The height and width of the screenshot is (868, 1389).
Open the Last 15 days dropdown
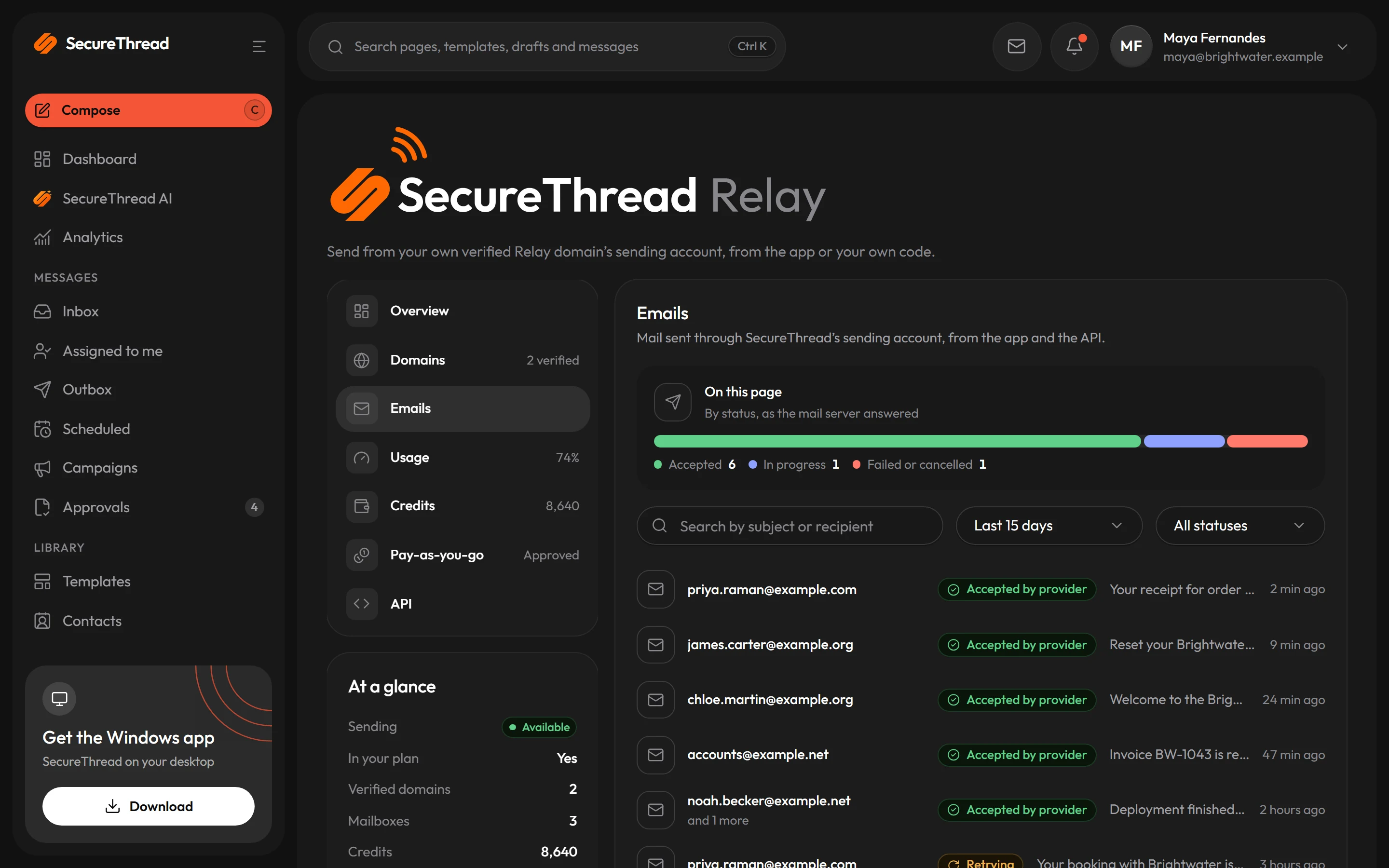coord(1049,525)
